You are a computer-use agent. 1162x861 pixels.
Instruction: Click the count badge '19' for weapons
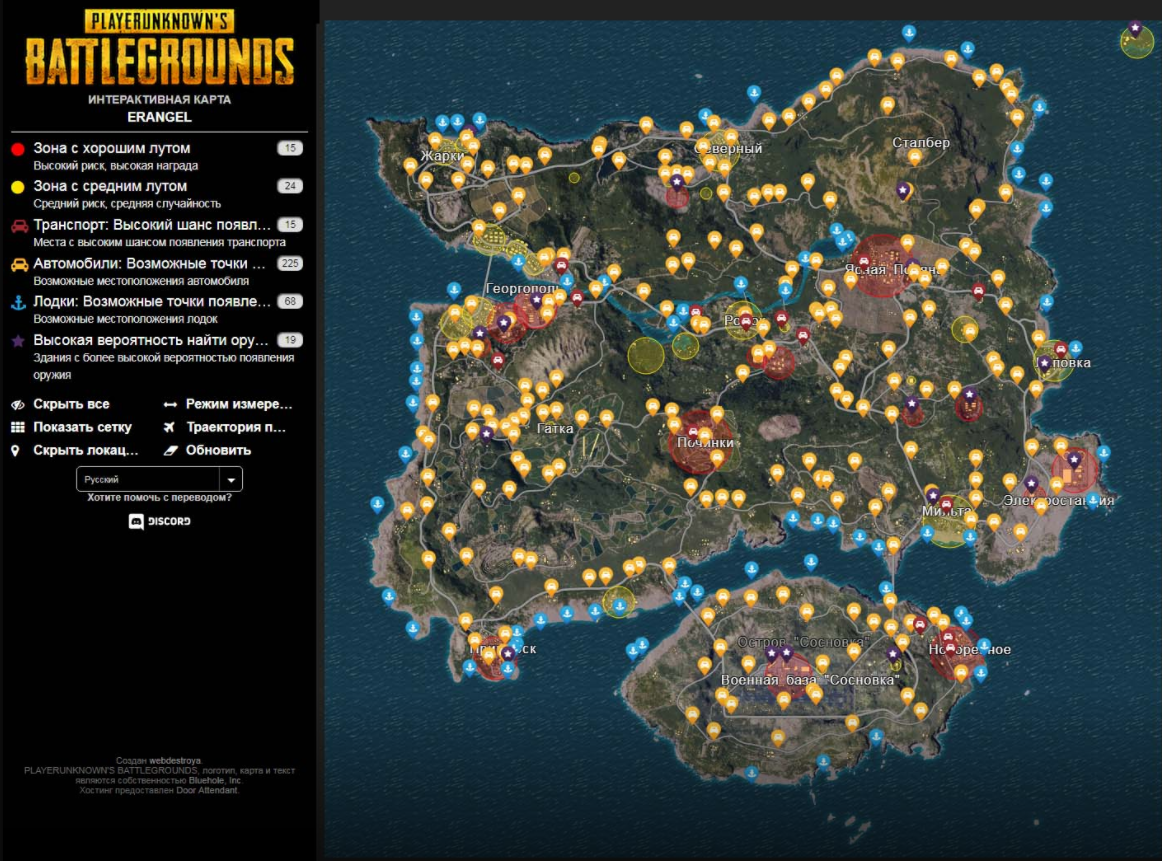coord(290,340)
